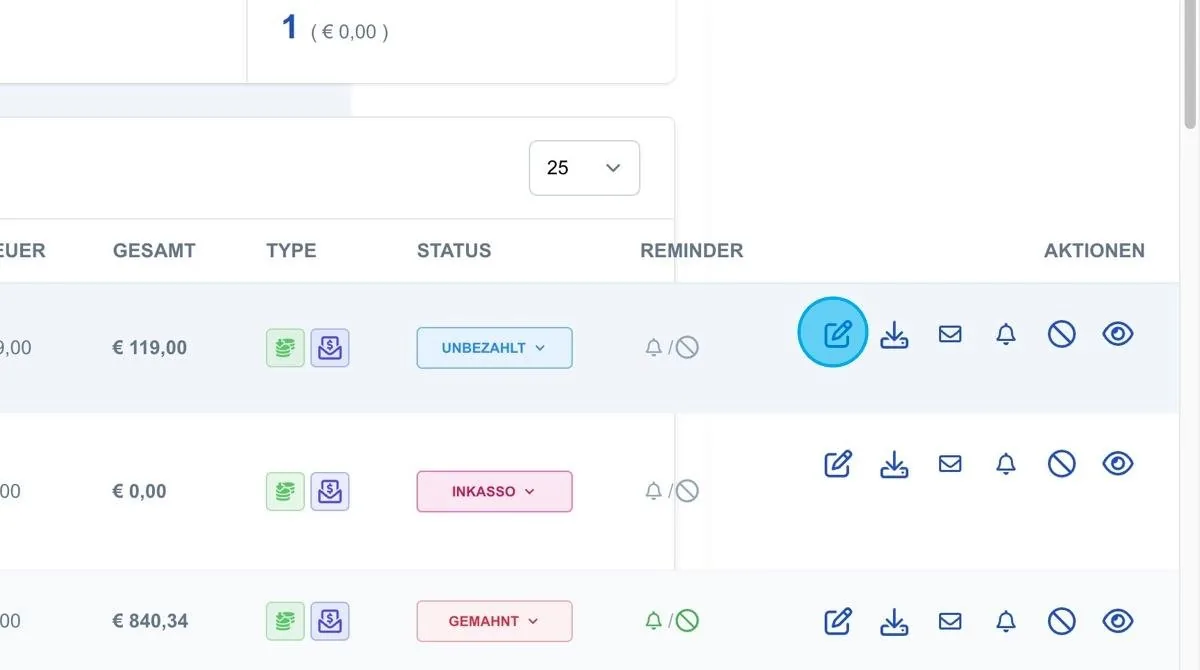The width and height of the screenshot is (1200, 670).
Task: Click purple payment type icon in the Gemahnt row
Action: [330, 621]
